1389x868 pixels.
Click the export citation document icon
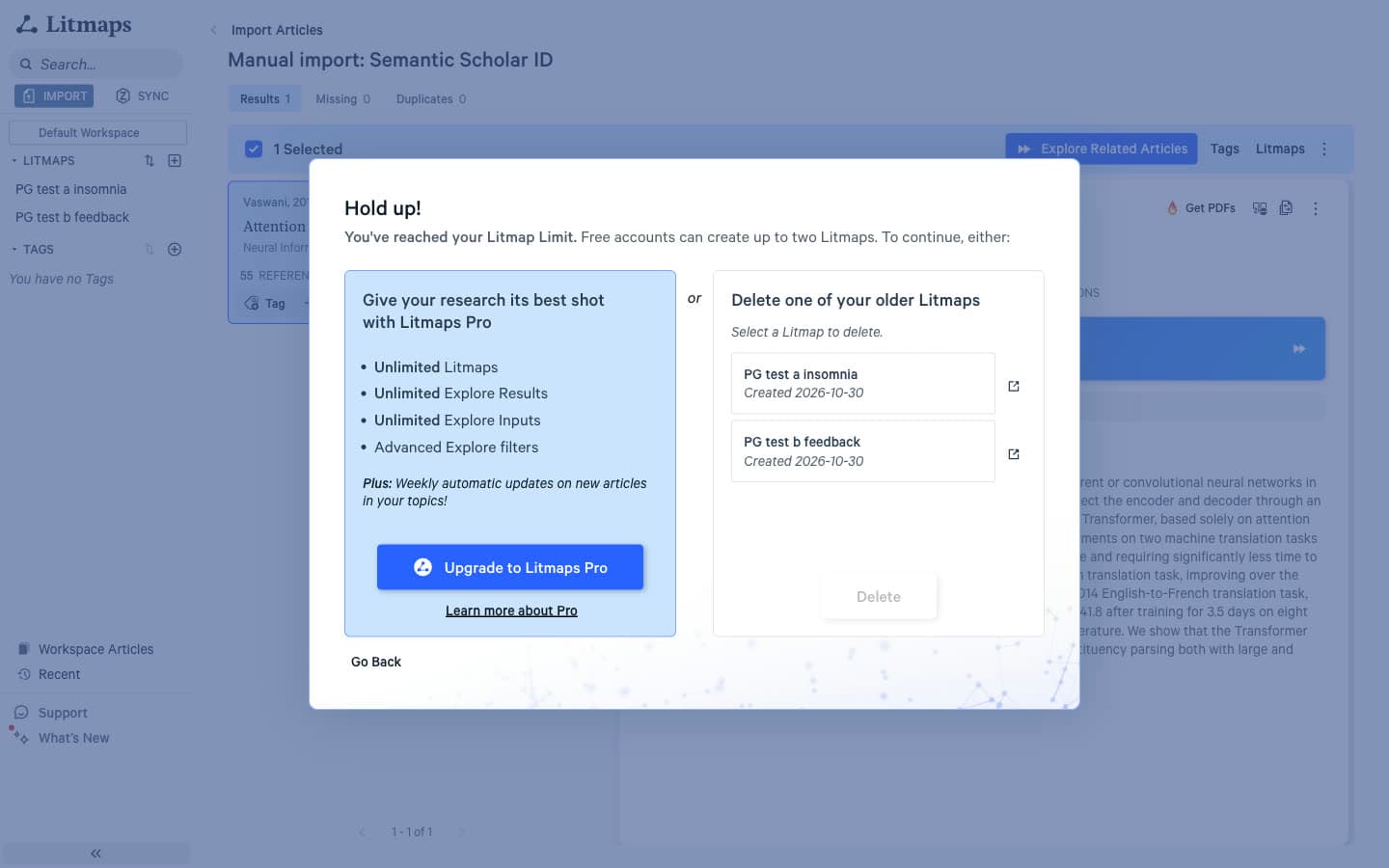pos(1286,208)
